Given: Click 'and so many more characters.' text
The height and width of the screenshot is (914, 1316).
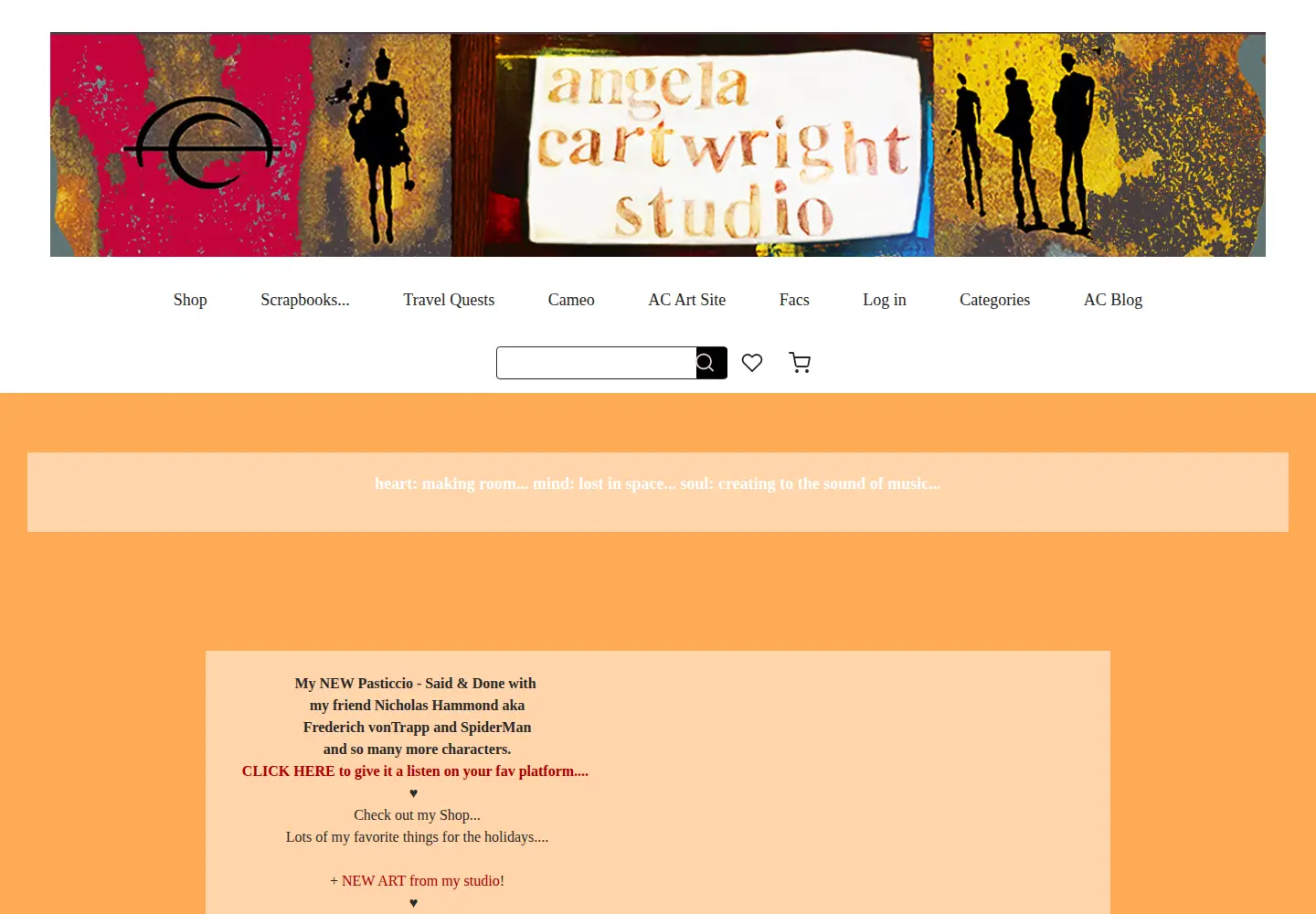Looking at the screenshot, I should 417,749.
